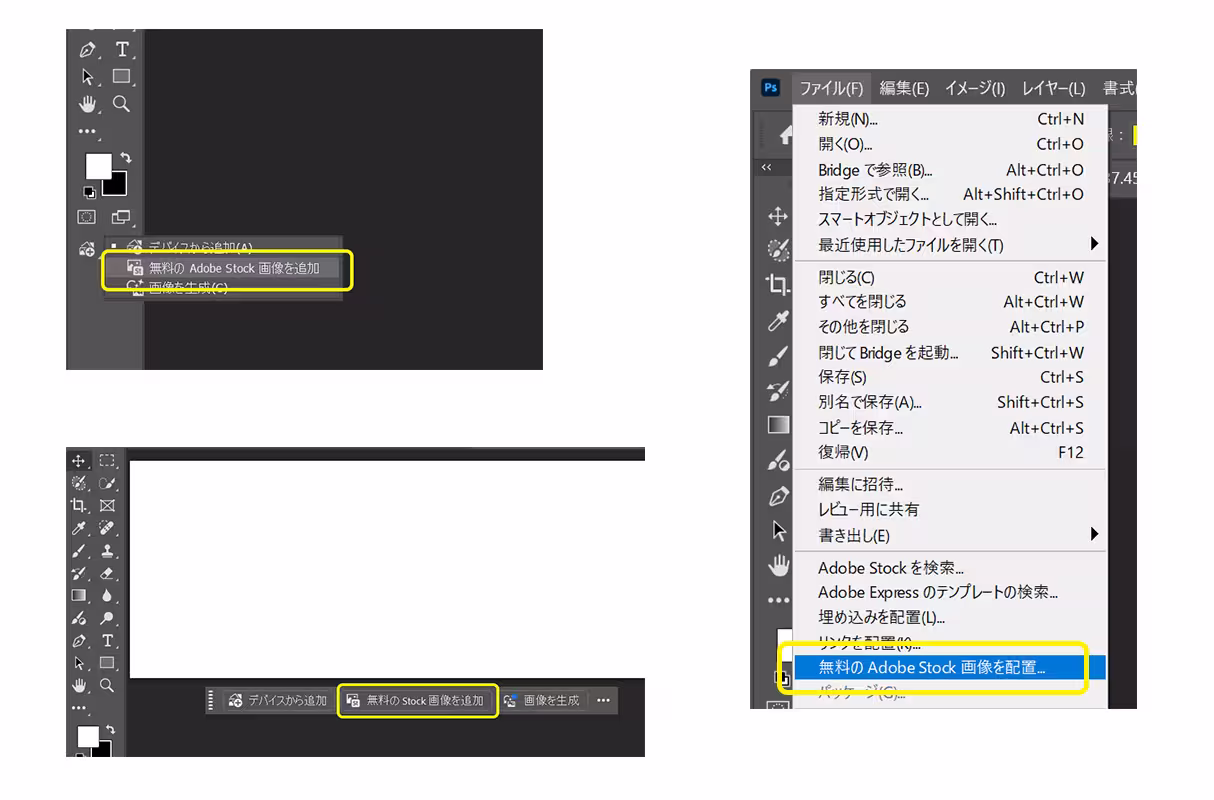Expand the 最近使用したファイルを開く submenu
This screenshot has height=800, width=1214.
(x=1094, y=244)
